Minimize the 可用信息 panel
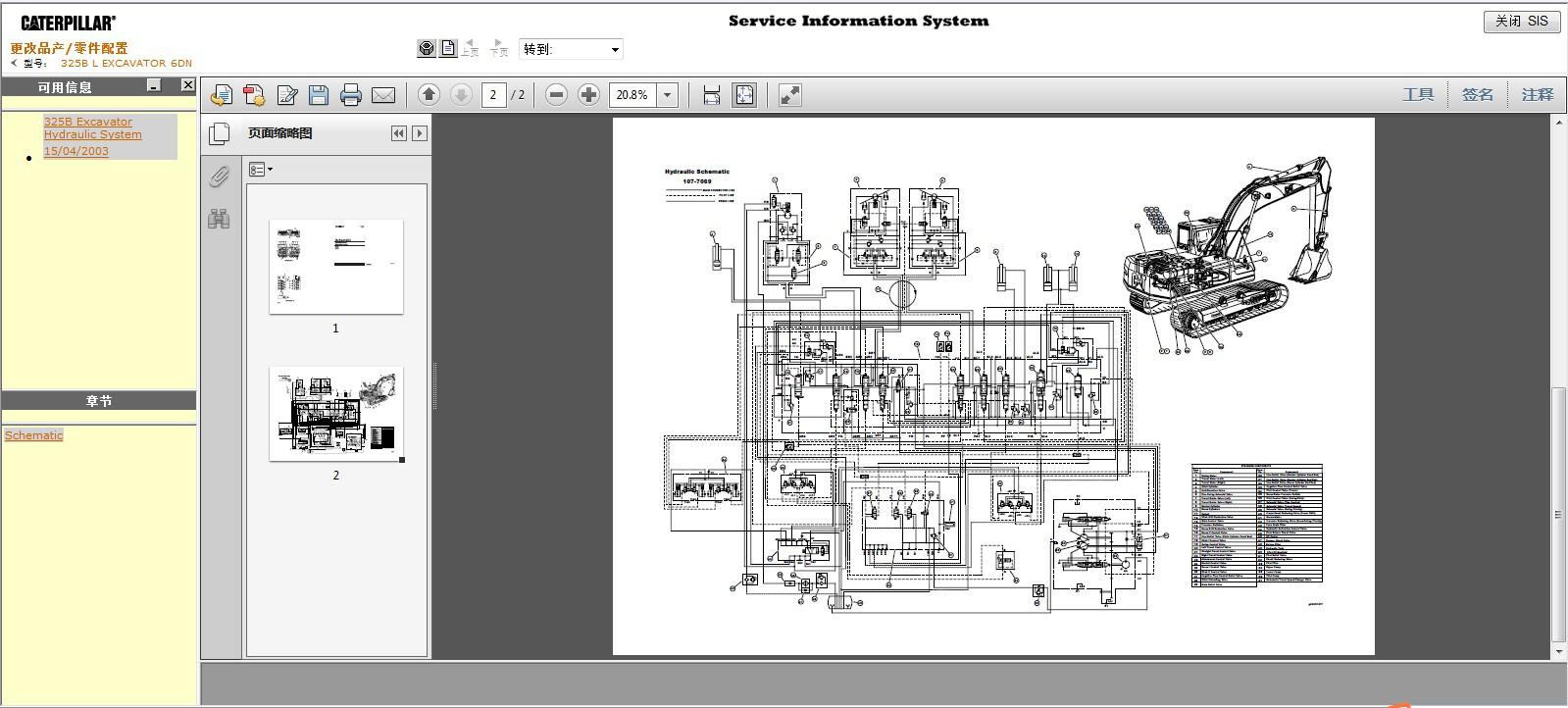This screenshot has width=1568, height=708. pos(154,85)
